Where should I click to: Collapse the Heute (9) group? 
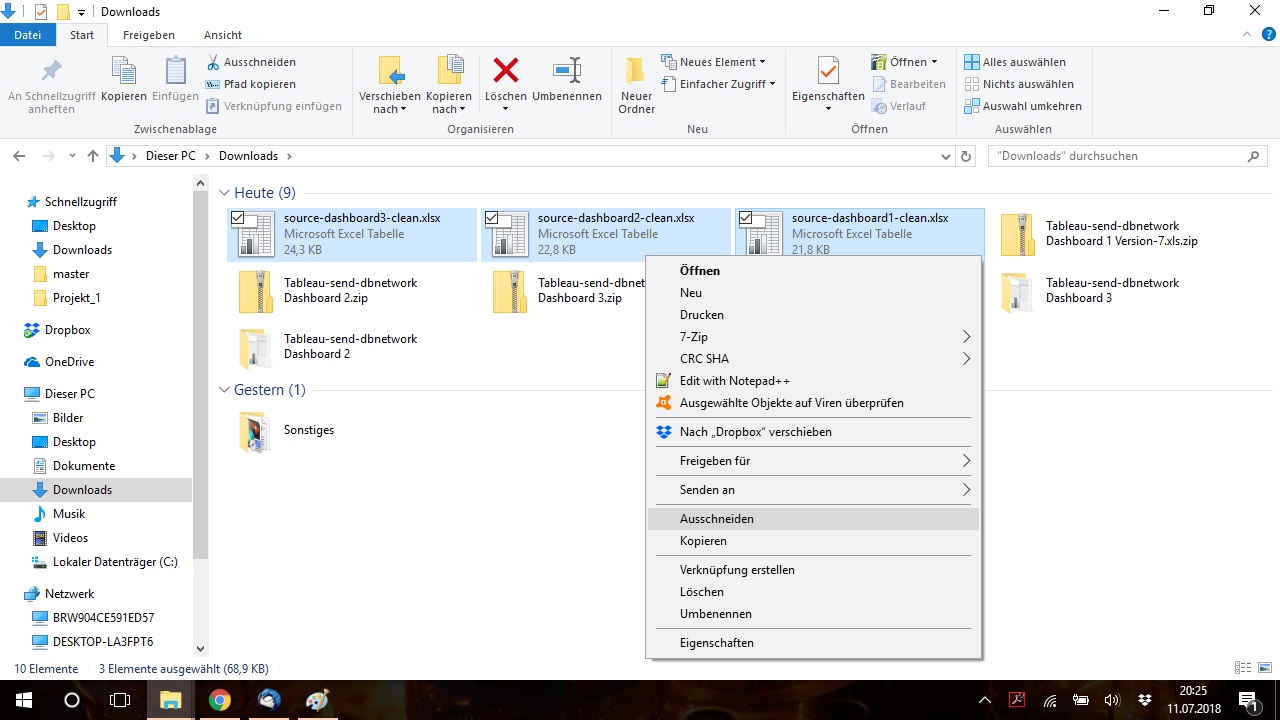tap(225, 193)
